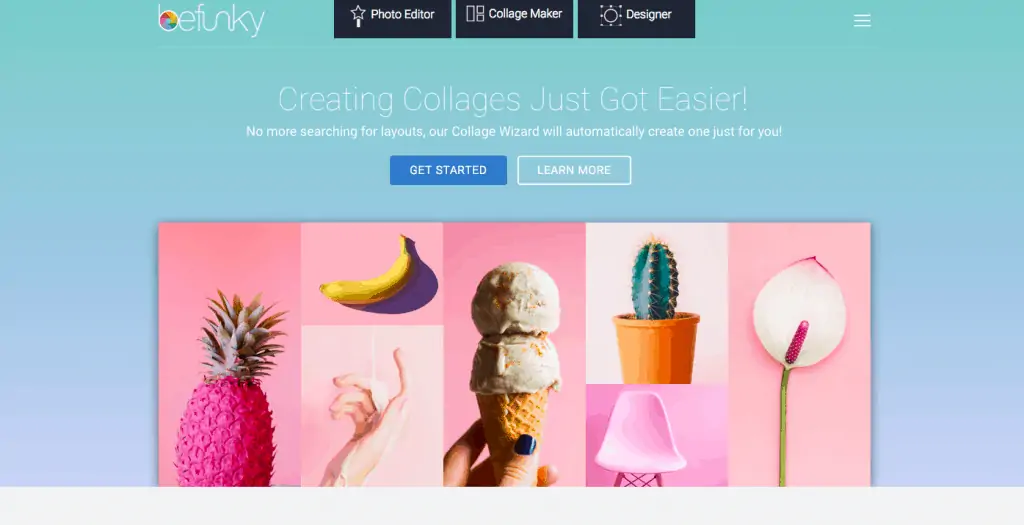Click the Designer circle icon
This screenshot has height=525, width=1024.
(x=611, y=15)
